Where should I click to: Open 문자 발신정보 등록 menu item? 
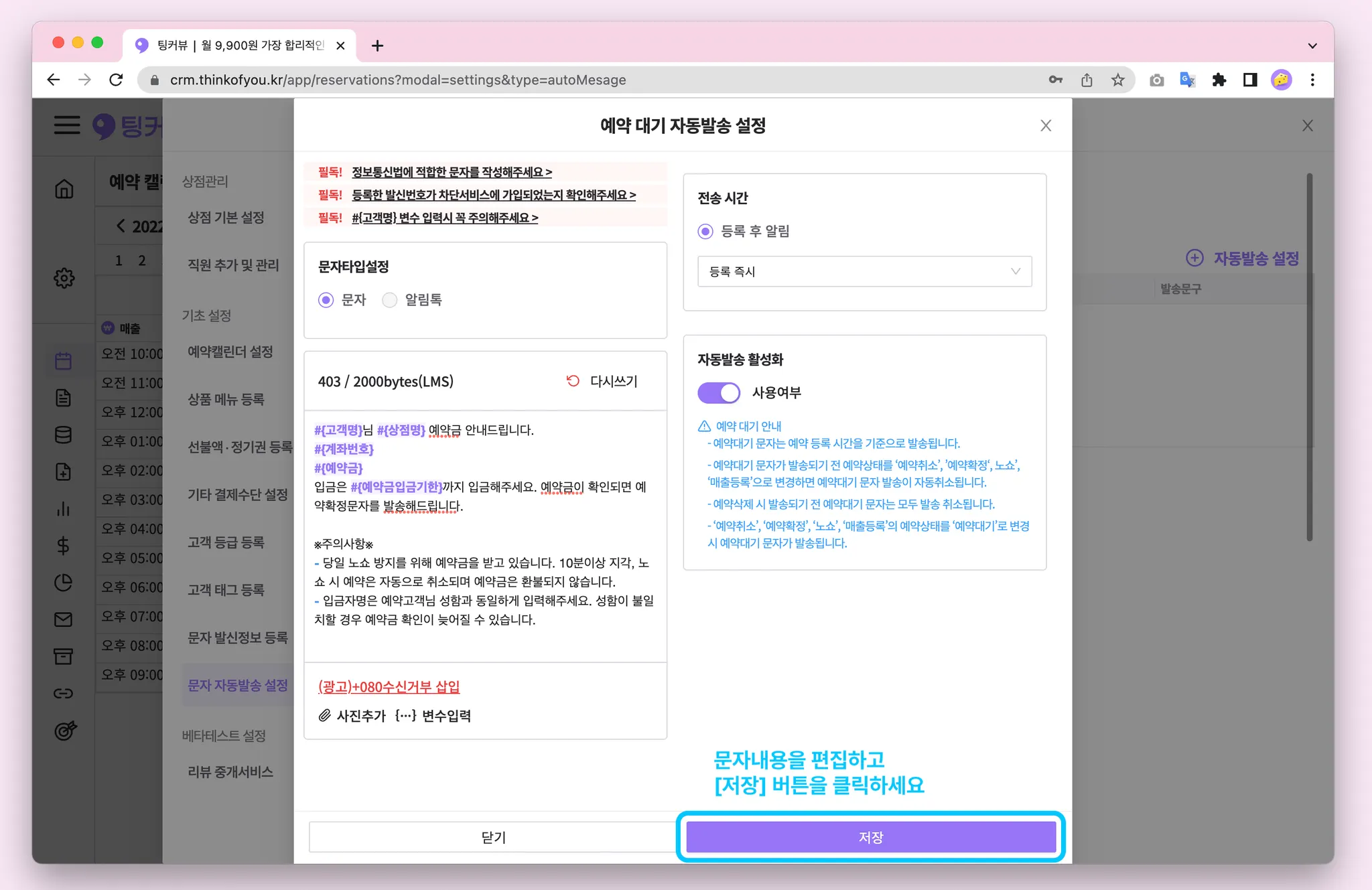237,638
